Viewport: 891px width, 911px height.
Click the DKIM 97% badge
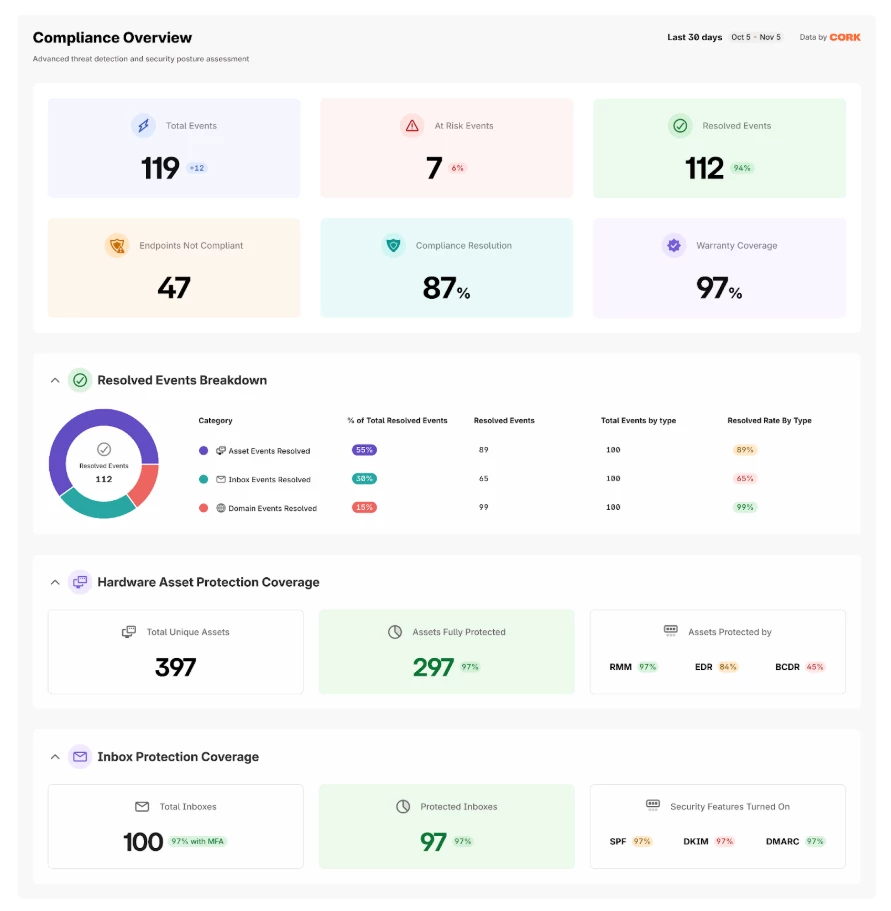point(724,841)
